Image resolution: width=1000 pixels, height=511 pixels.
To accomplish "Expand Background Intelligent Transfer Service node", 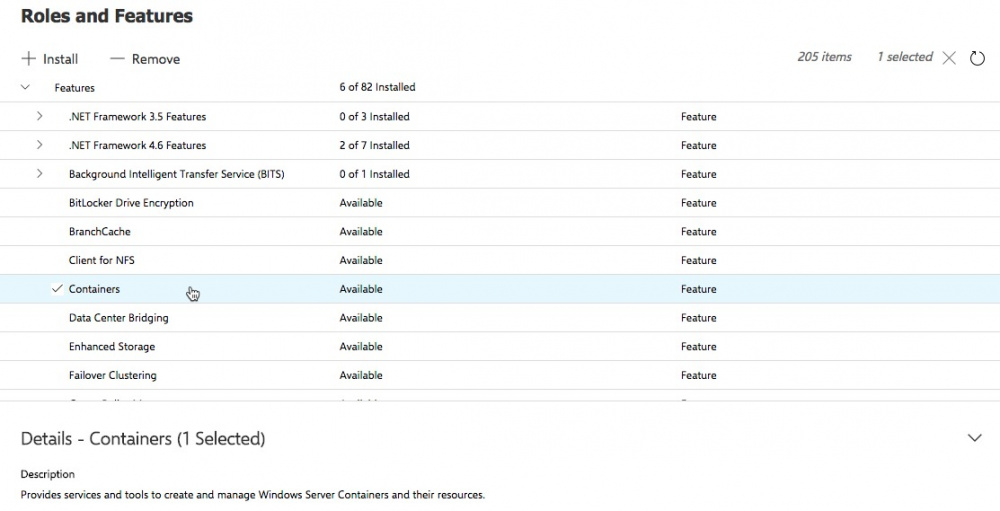I will coord(40,174).
